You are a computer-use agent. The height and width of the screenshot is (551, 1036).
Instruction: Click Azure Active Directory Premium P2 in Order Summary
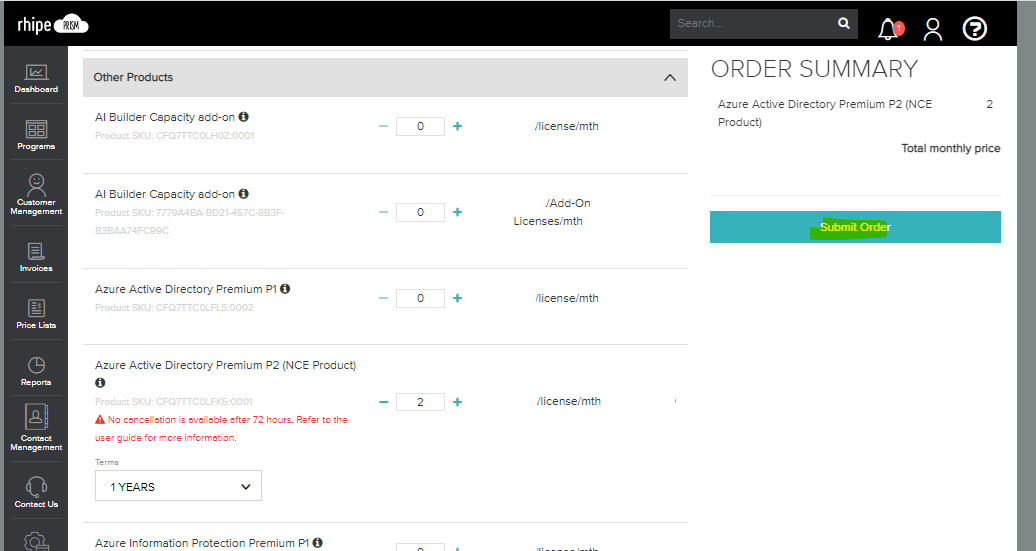click(825, 113)
